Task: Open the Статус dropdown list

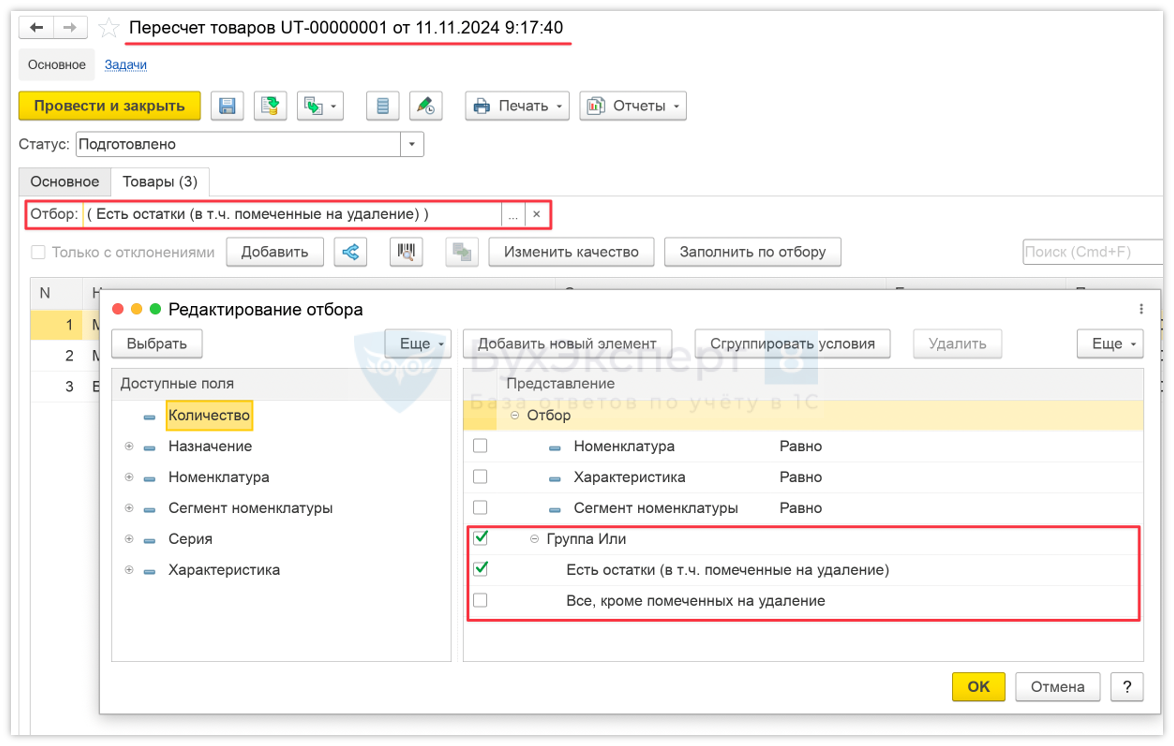Action: tap(412, 144)
